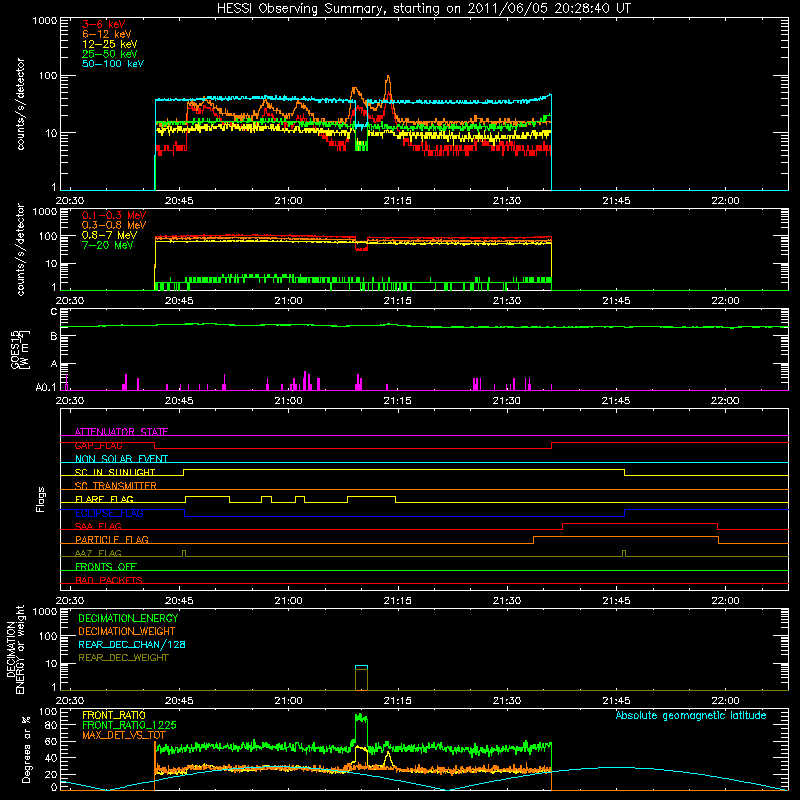This screenshot has height=800, width=800.
Task: Click top panel counts/s/detector axis title
Action: 20,104
